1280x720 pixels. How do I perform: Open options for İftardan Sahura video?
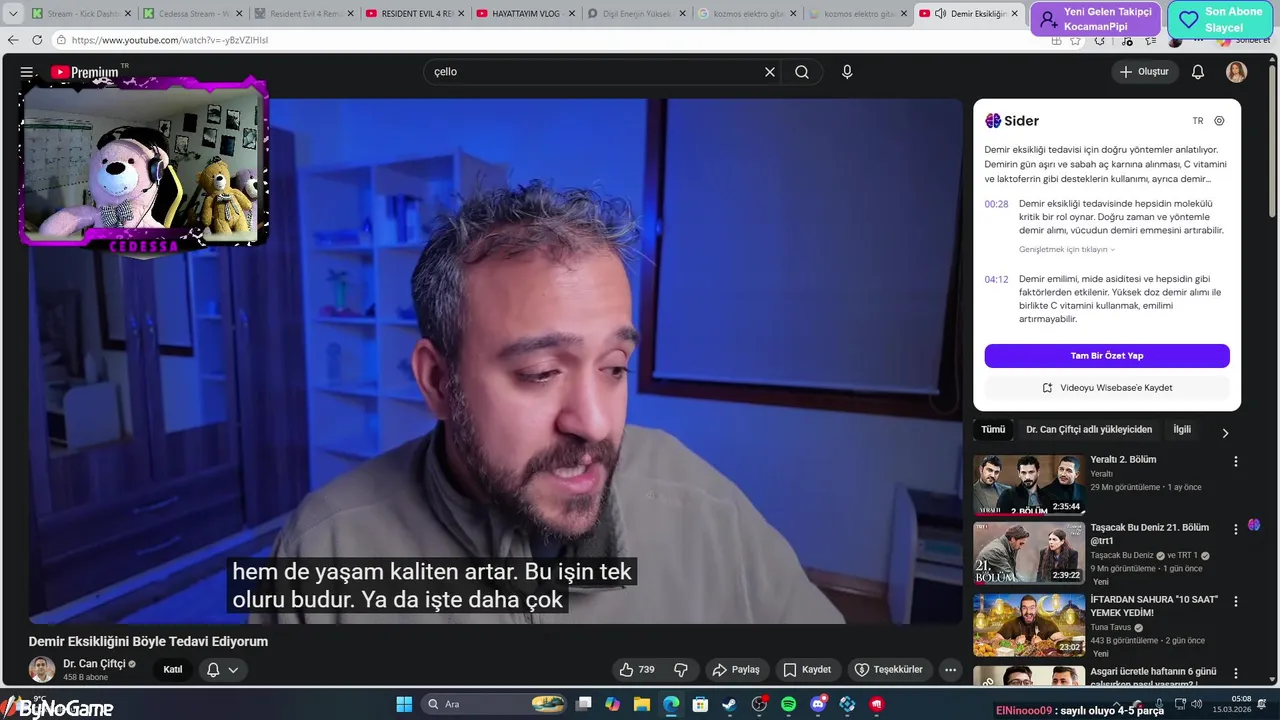click(x=1236, y=601)
